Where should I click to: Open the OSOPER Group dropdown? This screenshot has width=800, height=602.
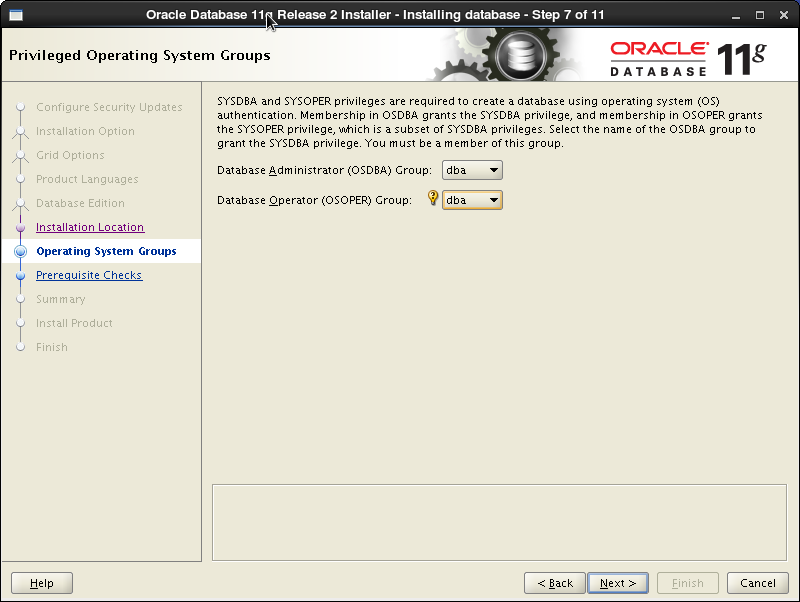[x=472, y=200]
